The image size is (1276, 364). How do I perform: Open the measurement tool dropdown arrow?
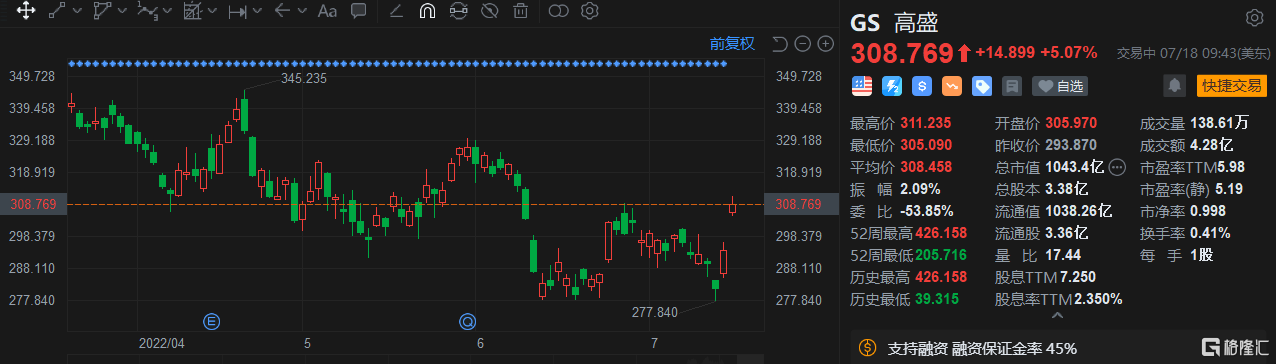pyautogui.click(x=211, y=12)
